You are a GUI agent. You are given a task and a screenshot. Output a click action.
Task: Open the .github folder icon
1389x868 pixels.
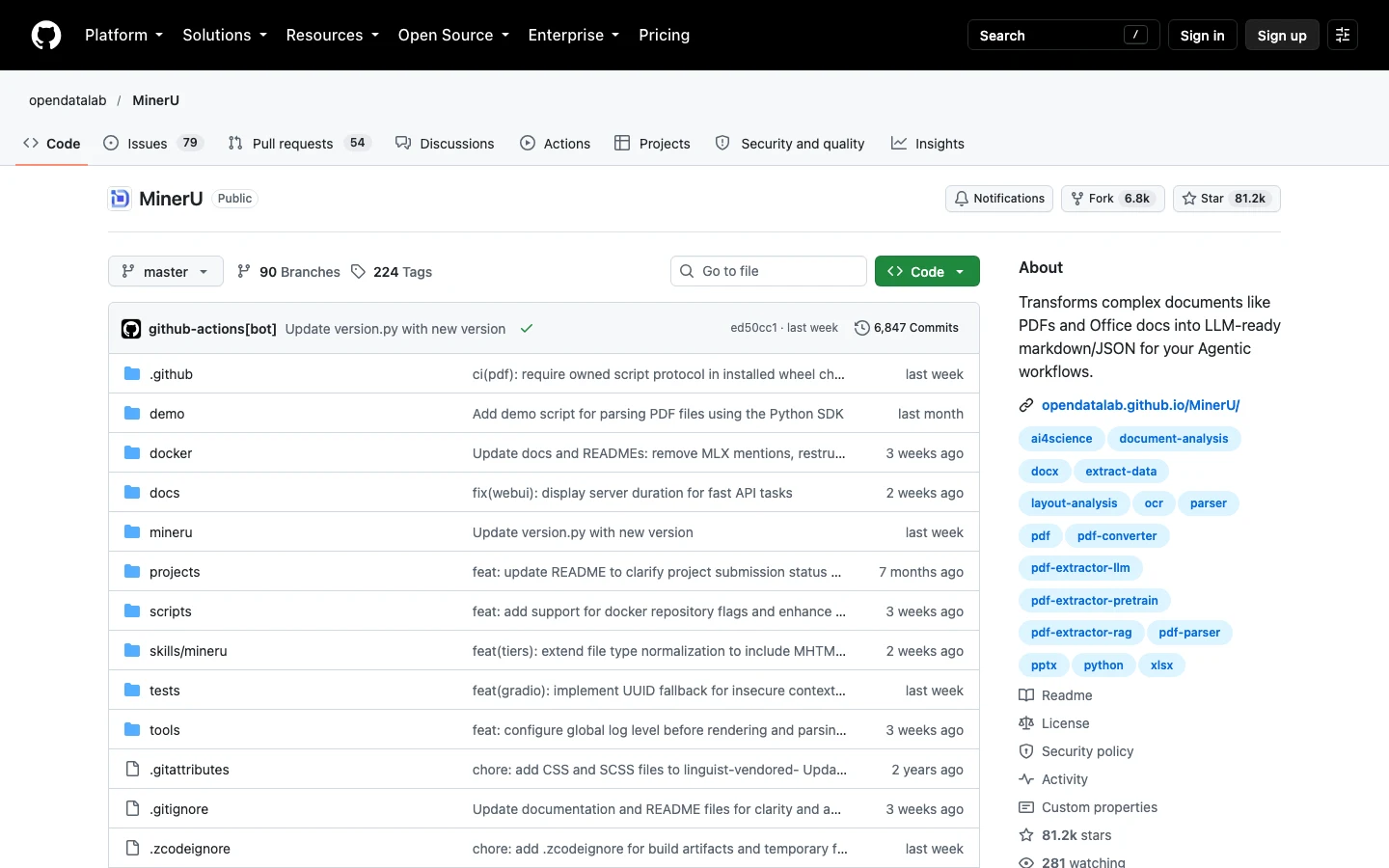(x=132, y=374)
